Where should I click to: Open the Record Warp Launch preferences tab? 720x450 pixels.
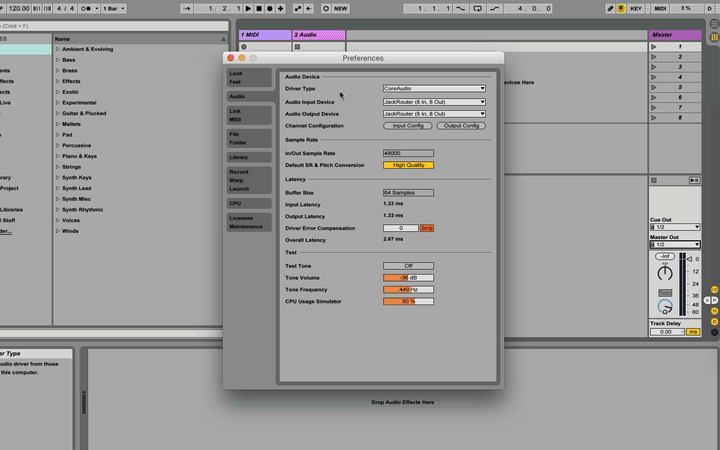pos(249,180)
